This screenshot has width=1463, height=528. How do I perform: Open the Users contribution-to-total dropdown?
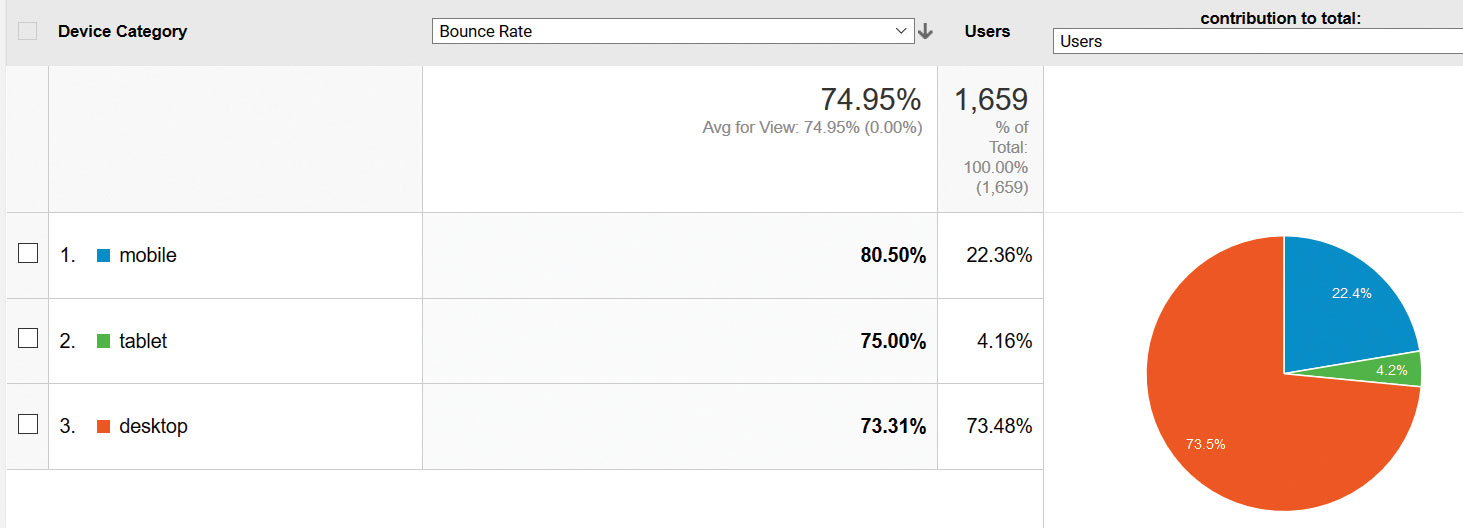pos(1258,41)
